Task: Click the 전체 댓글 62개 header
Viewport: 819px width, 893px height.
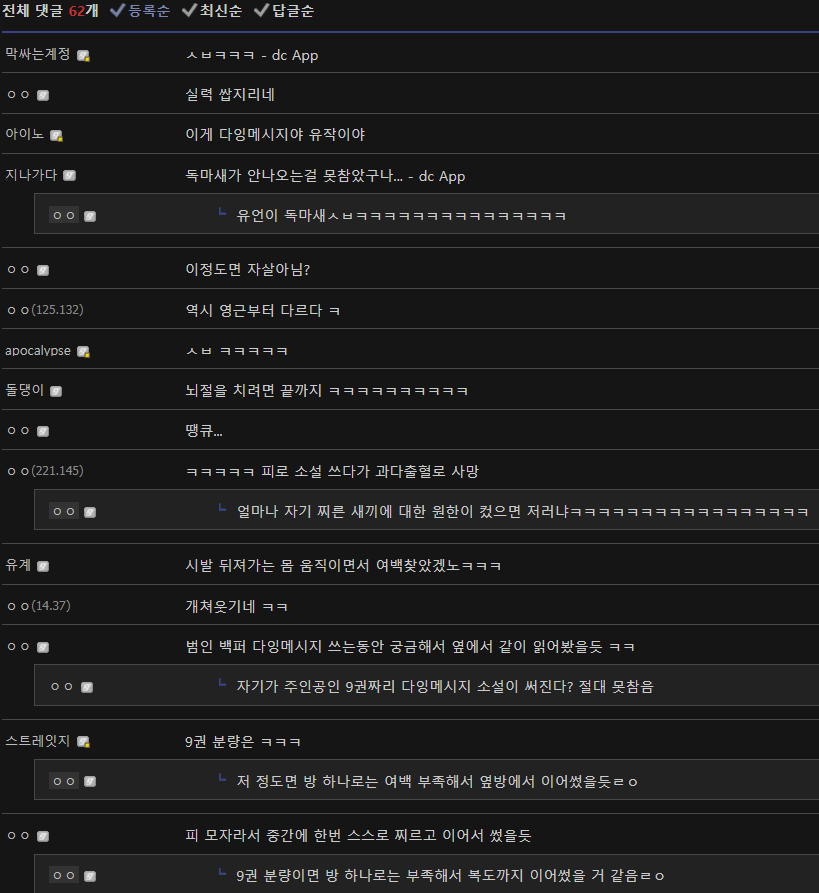Action: point(50,11)
